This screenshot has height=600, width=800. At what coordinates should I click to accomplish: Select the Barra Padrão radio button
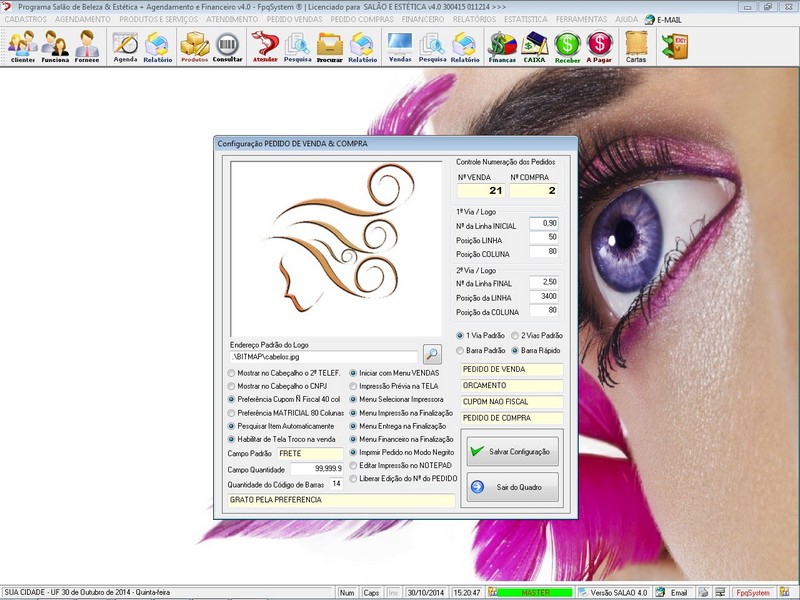(460, 351)
